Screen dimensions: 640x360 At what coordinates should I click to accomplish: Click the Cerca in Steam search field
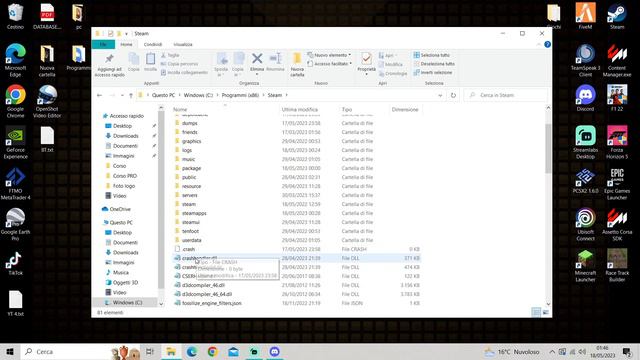click(x=505, y=95)
